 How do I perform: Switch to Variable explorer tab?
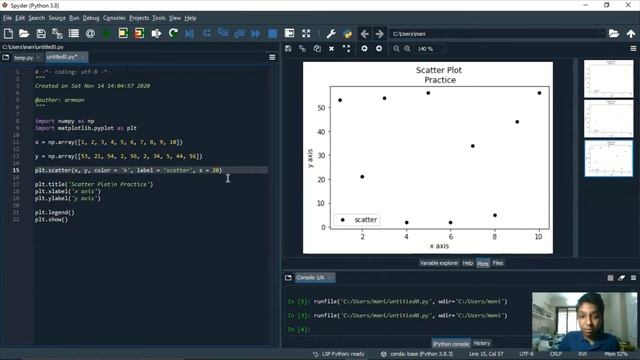[x=439, y=263]
